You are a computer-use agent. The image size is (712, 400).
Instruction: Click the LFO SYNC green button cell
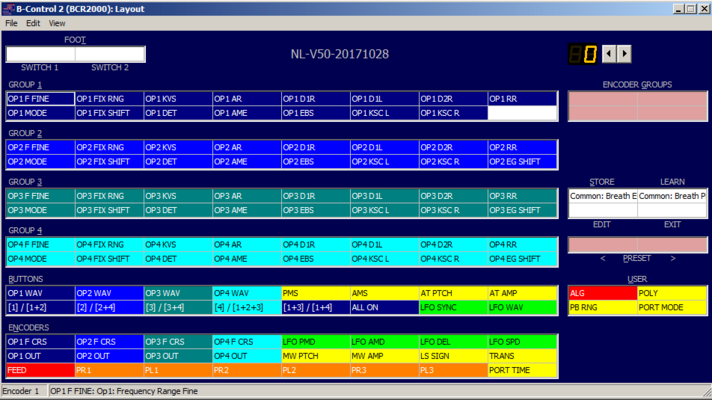click(x=453, y=307)
